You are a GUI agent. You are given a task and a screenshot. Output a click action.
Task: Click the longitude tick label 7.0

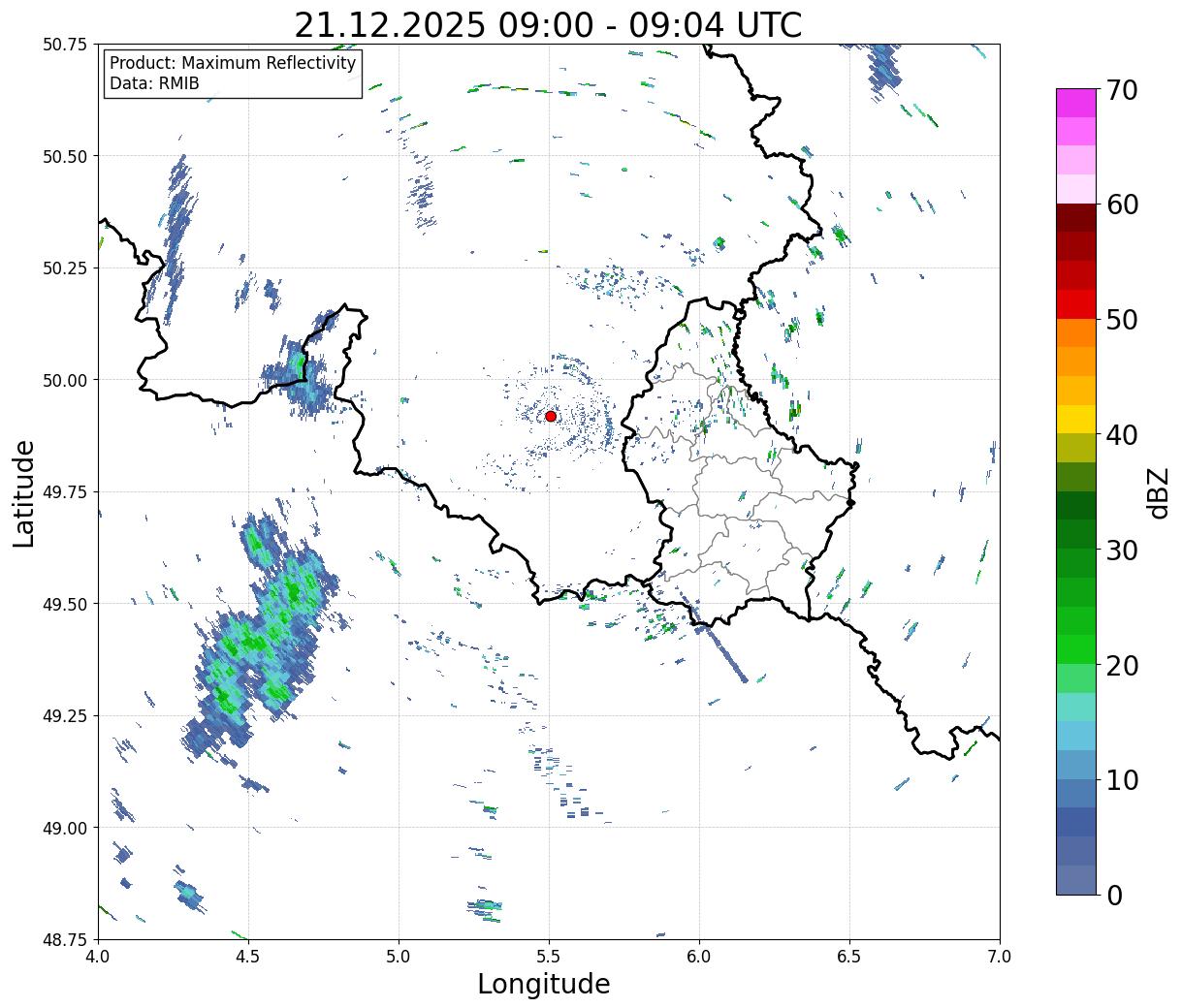tap(1000, 957)
